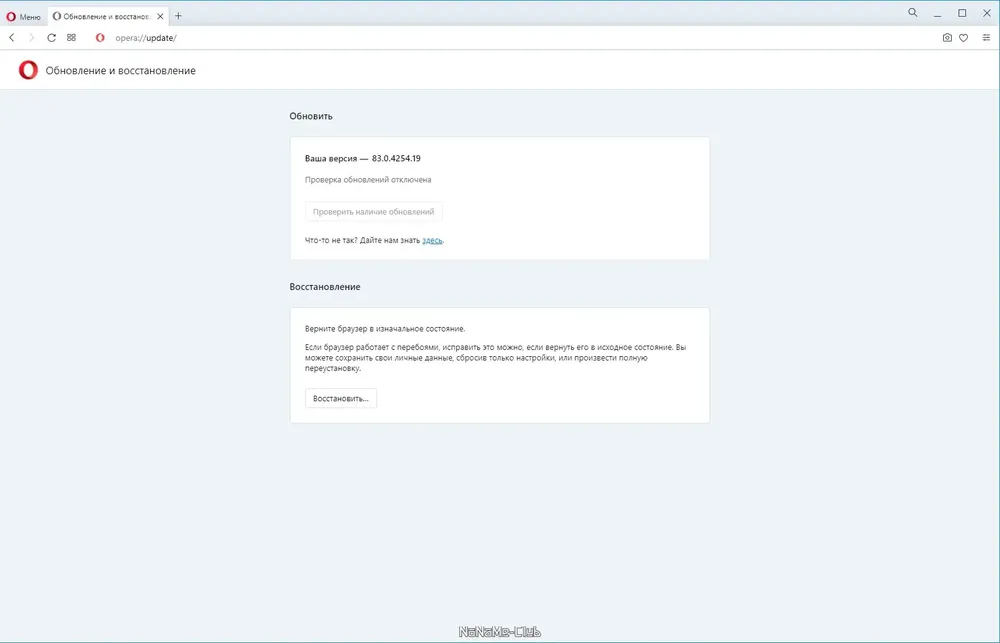Close the Обновление и восстановление tab
This screenshot has width=1000, height=643.
pos(160,17)
